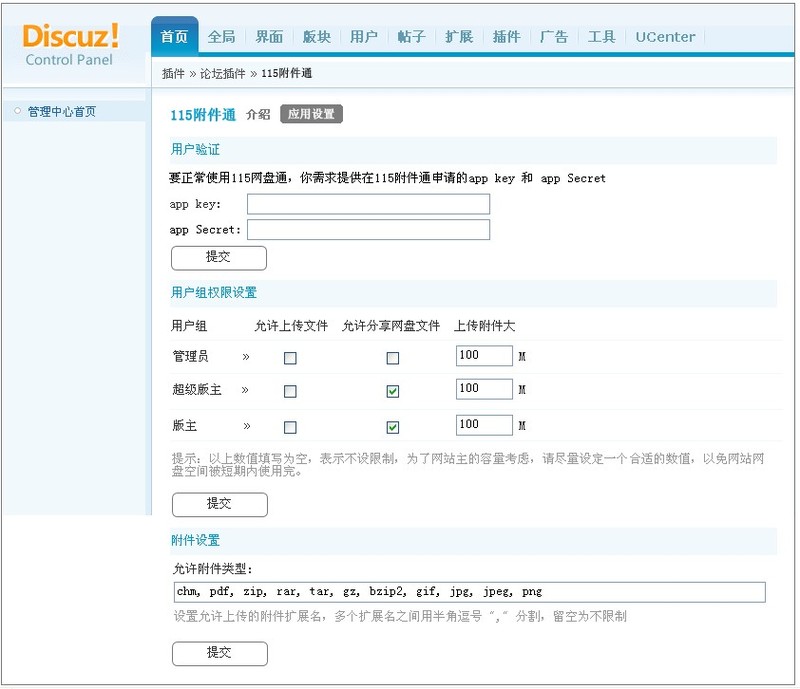Click the 允许附件类型 text field
Screen dimensions: 800x689
point(469,592)
